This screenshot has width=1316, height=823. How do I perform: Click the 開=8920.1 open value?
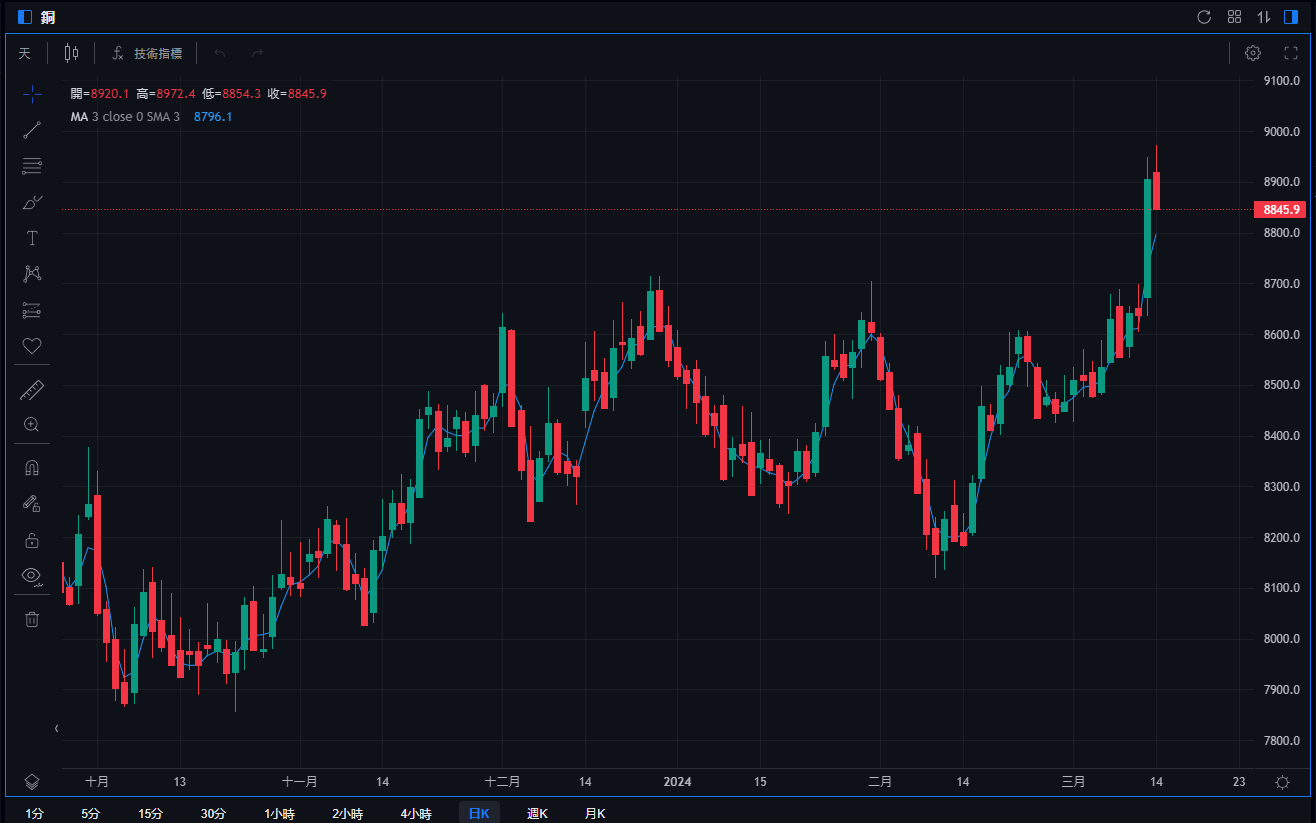pos(100,94)
